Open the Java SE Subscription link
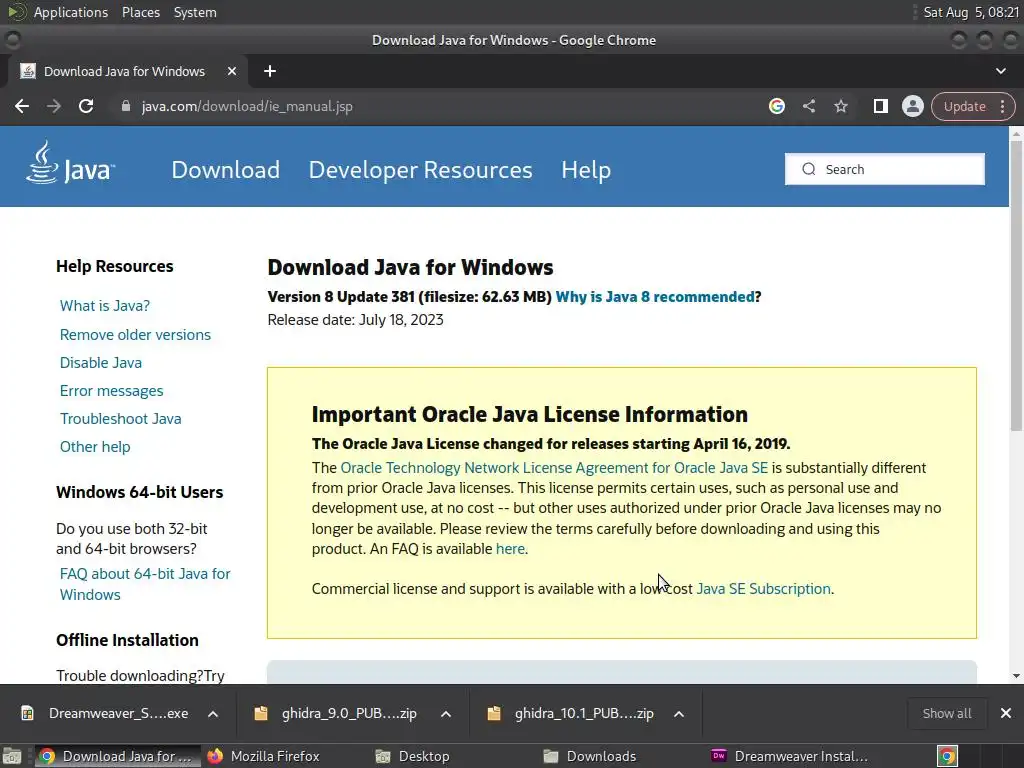Screen dimensions: 1024x768 tap(763, 589)
